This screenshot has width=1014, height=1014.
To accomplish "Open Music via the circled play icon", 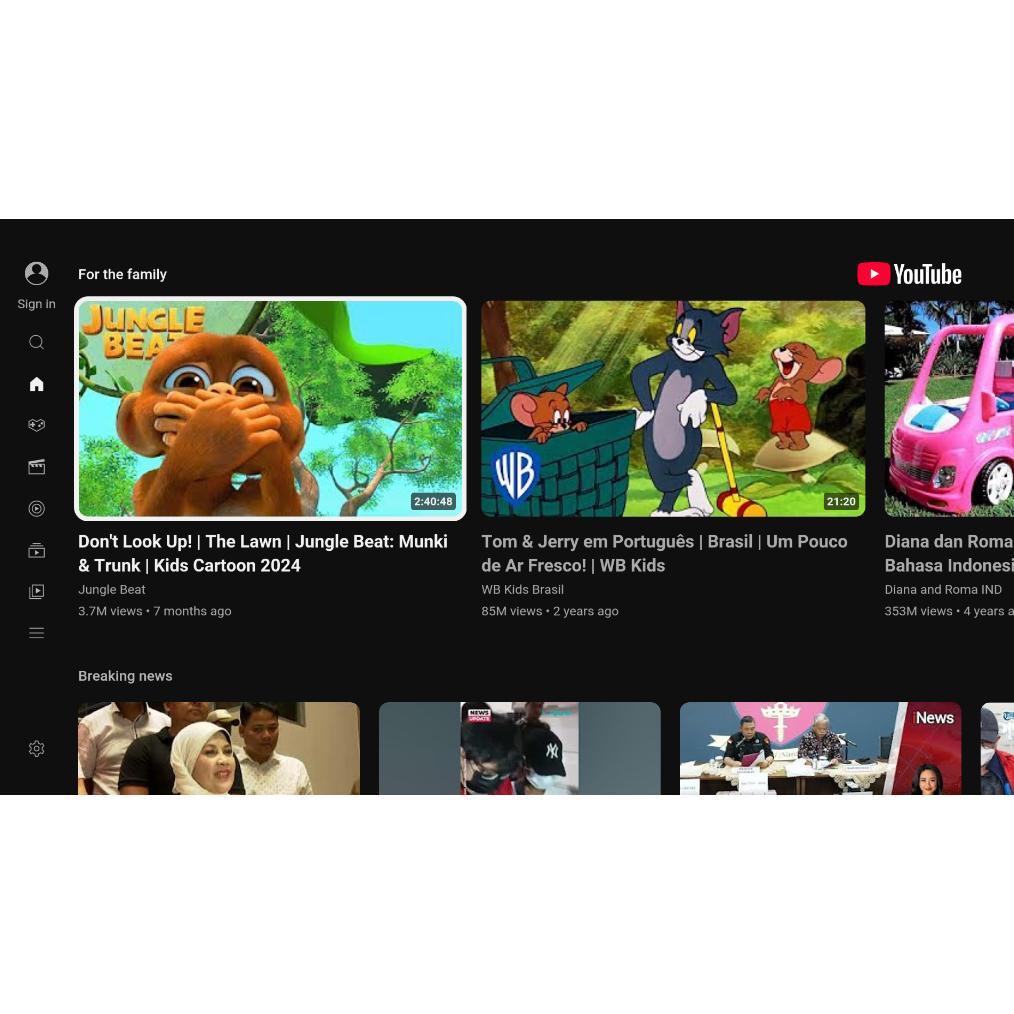I will click(x=36, y=509).
